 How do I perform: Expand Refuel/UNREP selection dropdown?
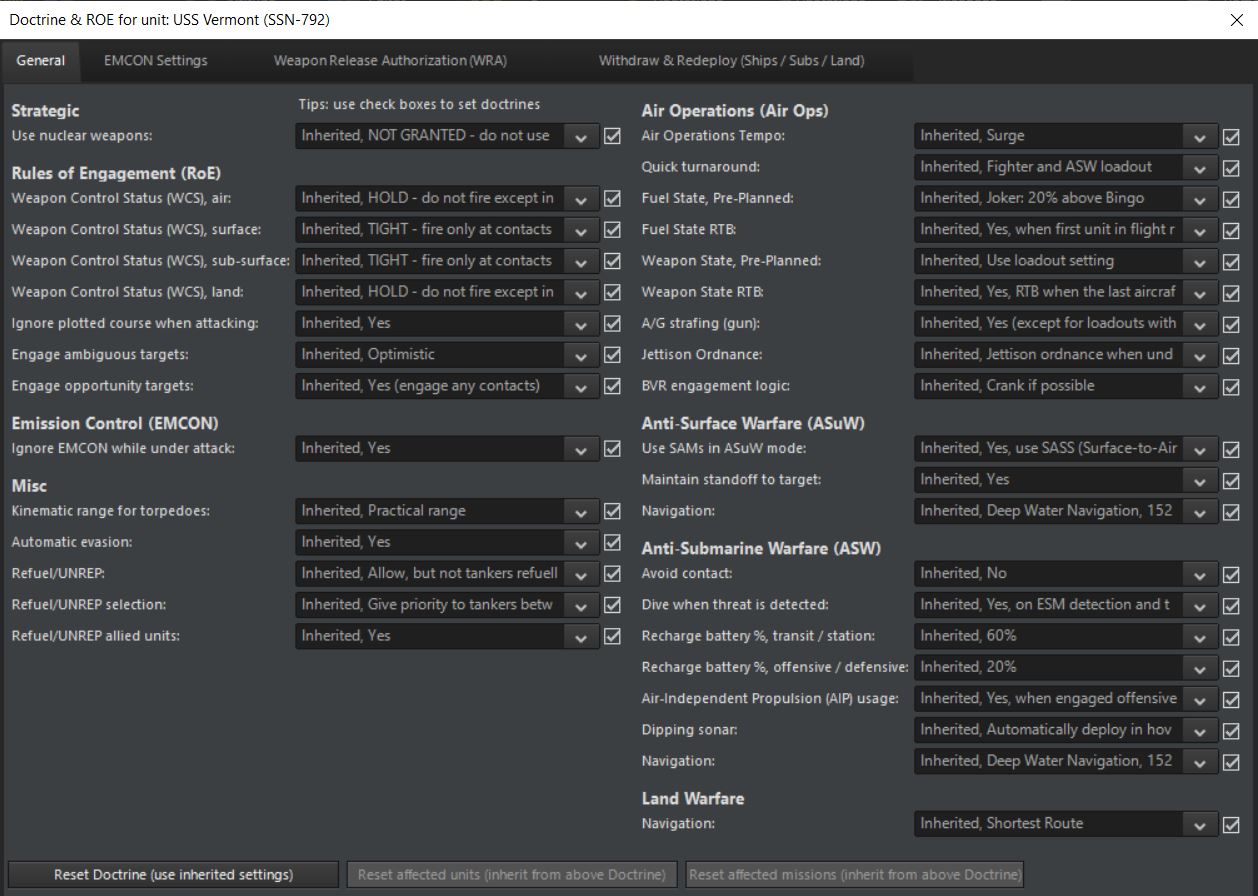(x=581, y=605)
